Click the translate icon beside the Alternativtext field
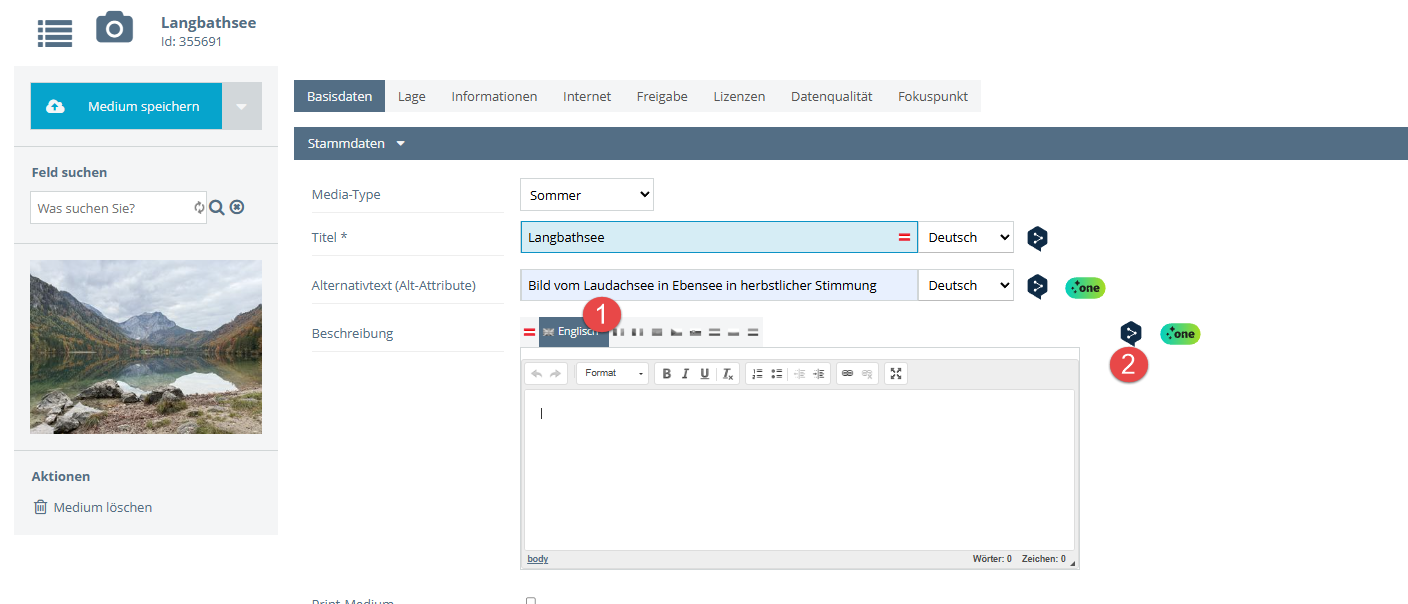Viewport: 1408px width, 604px height. pyautogui.click(x=1038, y=287)
